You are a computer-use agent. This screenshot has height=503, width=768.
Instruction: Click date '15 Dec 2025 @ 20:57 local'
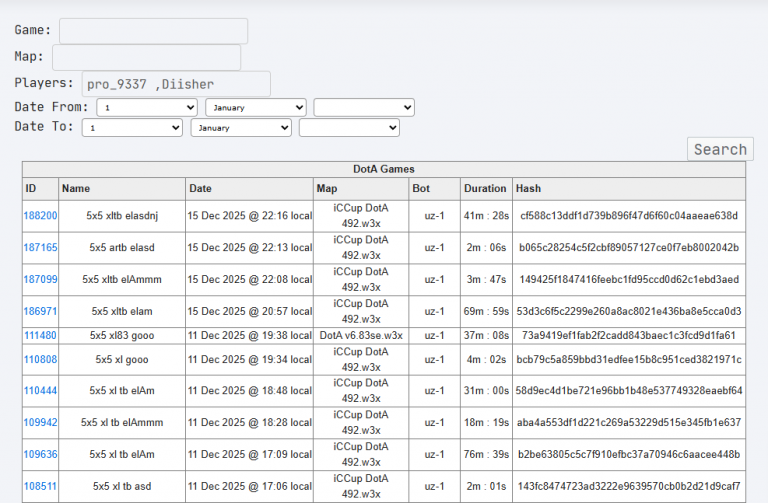point(250,311)
